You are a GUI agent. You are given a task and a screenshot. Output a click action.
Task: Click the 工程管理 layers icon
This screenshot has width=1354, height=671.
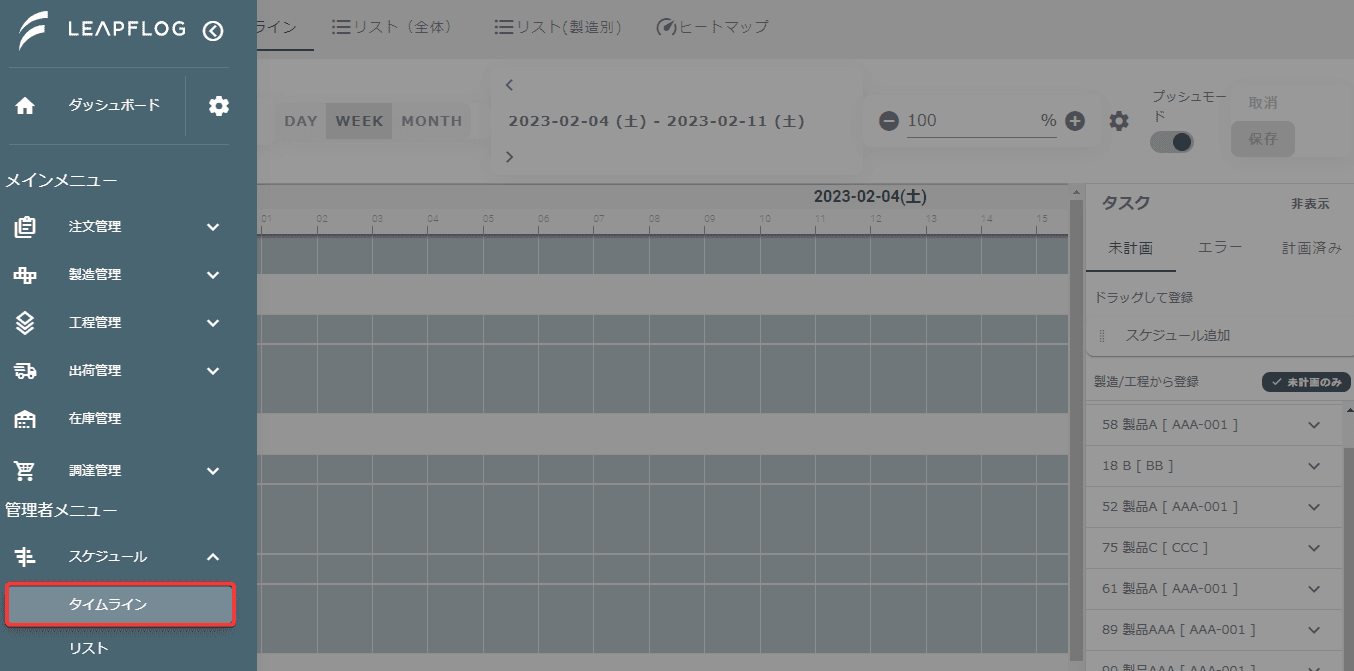[25, 323]
